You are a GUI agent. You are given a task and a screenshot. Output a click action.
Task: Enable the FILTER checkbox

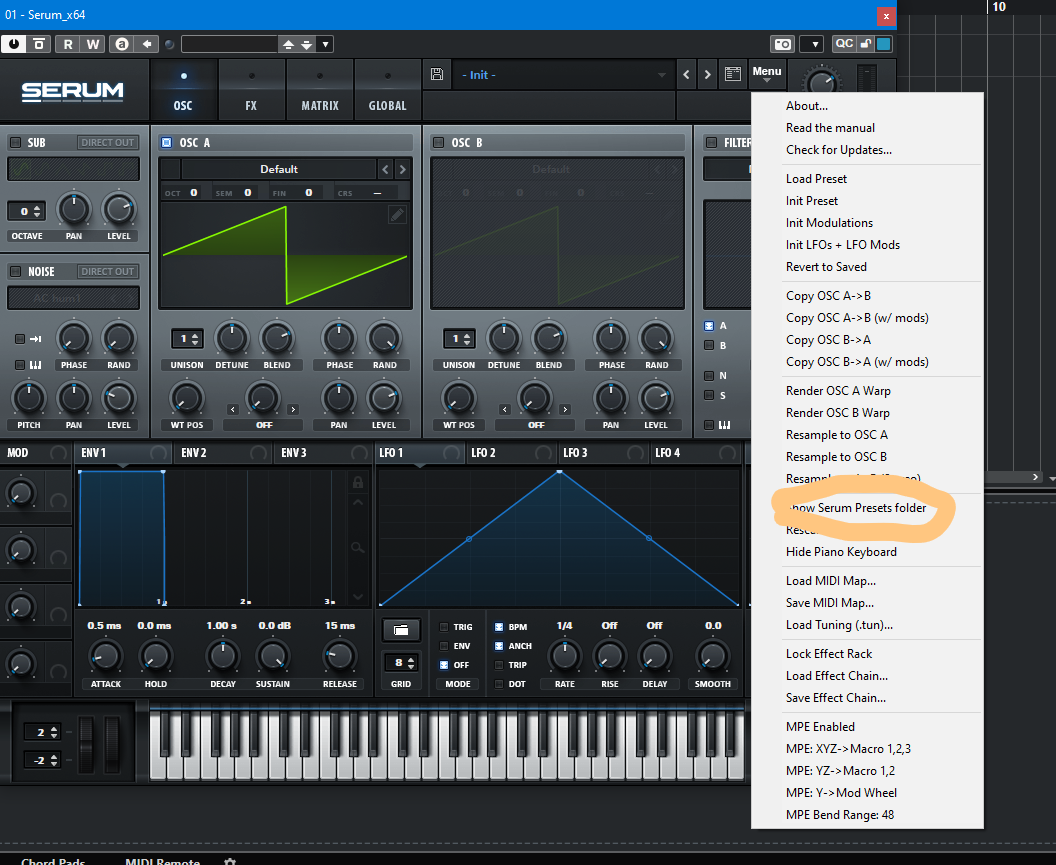click(x=711, y=143)
